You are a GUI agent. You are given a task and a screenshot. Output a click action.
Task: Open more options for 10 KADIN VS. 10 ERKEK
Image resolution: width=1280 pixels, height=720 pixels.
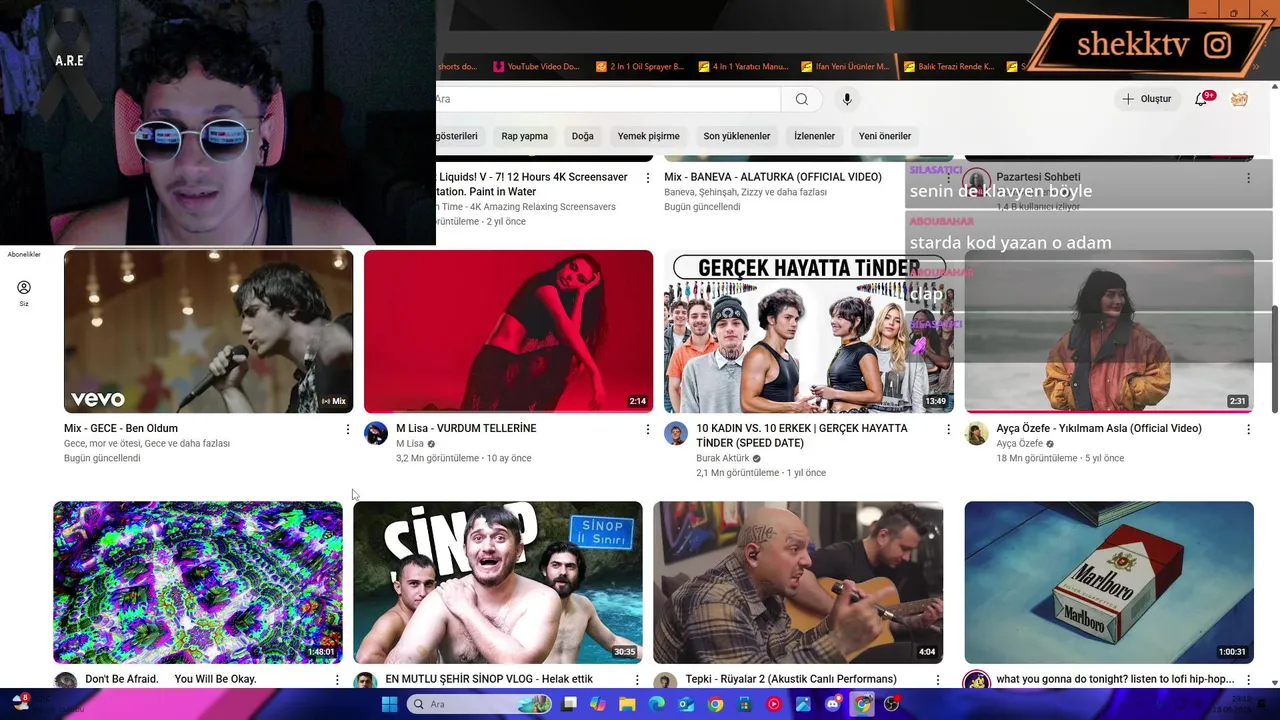click(x=948, y=429)
